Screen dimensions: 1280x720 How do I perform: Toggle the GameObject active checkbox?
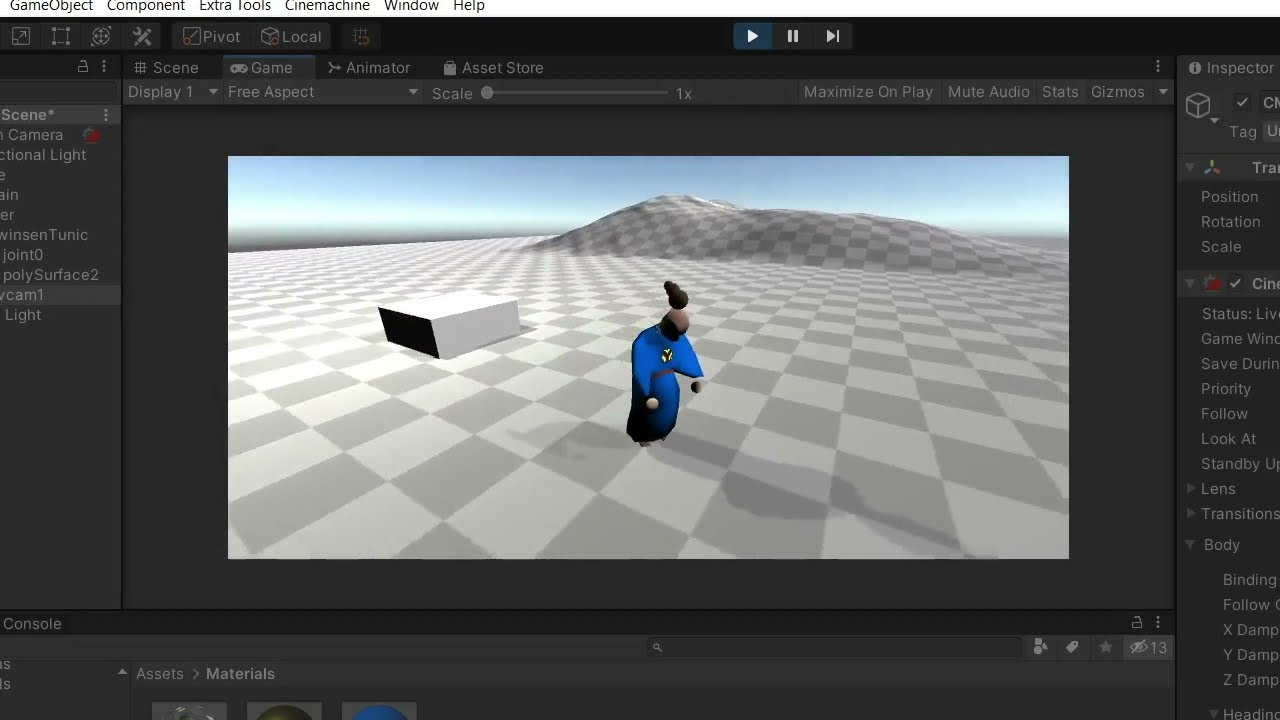pyautogui.click(x=1242, y=103)
